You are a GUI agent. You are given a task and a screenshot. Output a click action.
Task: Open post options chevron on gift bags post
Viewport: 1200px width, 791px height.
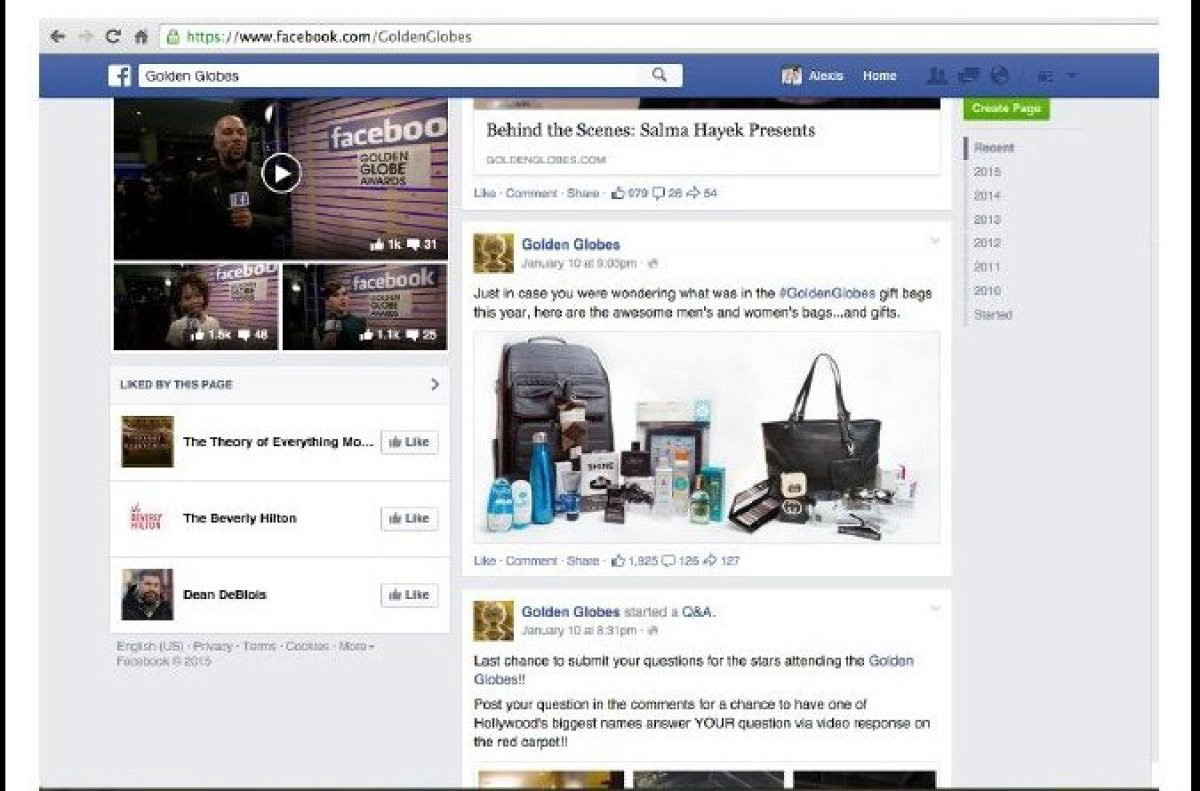935,241
